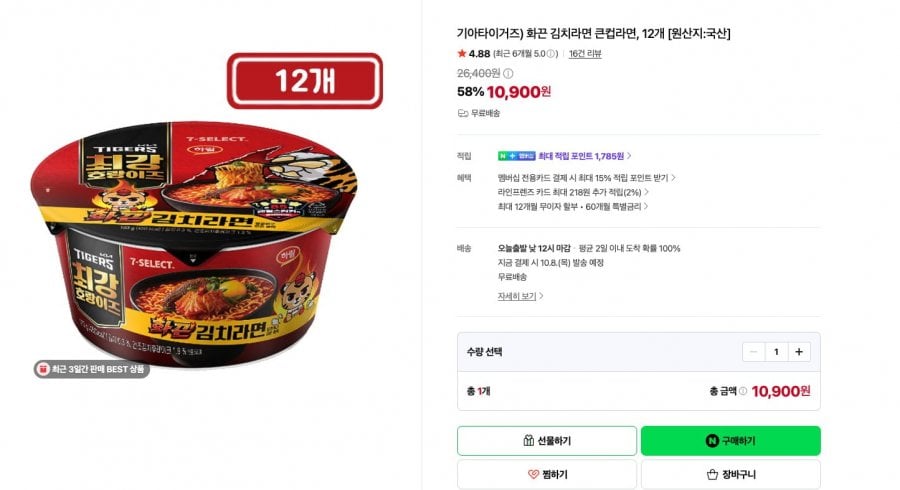Click the 무료배송 delivery truck icon

pos(463,114)
